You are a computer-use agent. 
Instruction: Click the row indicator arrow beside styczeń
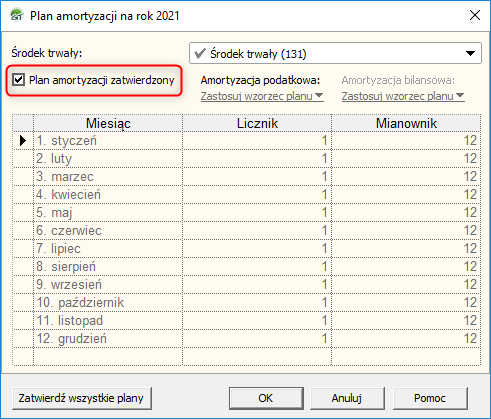tap(23, 140)
